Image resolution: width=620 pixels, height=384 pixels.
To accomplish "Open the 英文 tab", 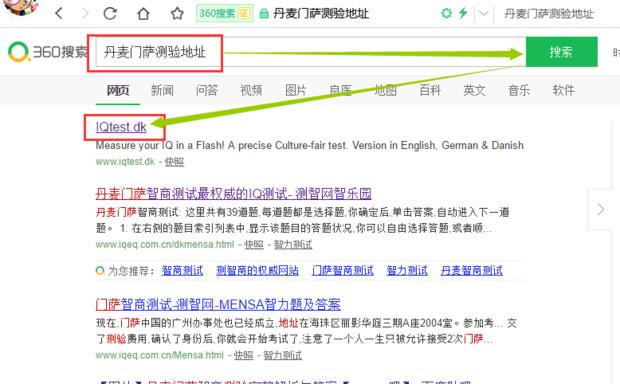I will 474,90.
